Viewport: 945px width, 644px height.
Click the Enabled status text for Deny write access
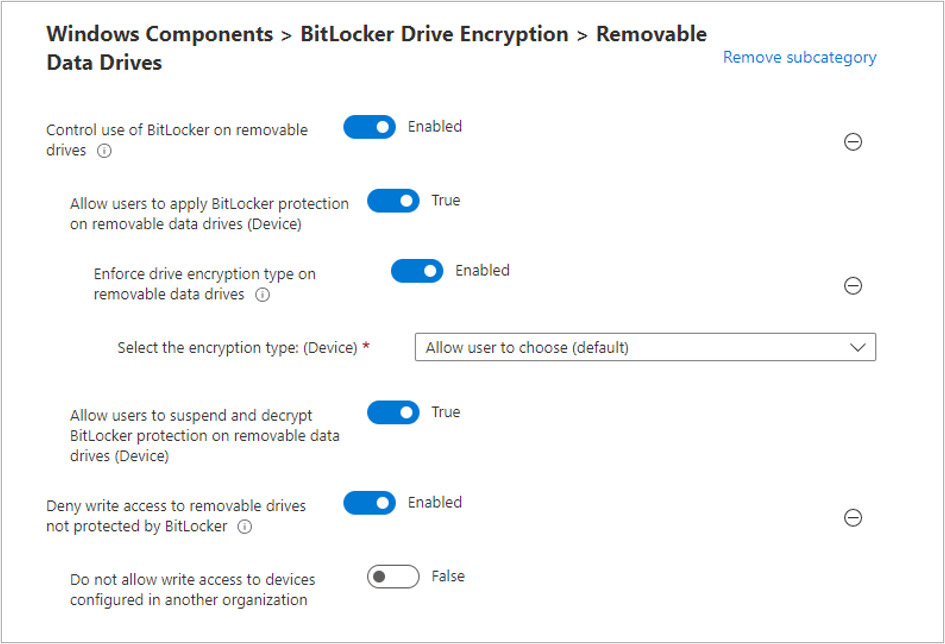pos(435,502)
